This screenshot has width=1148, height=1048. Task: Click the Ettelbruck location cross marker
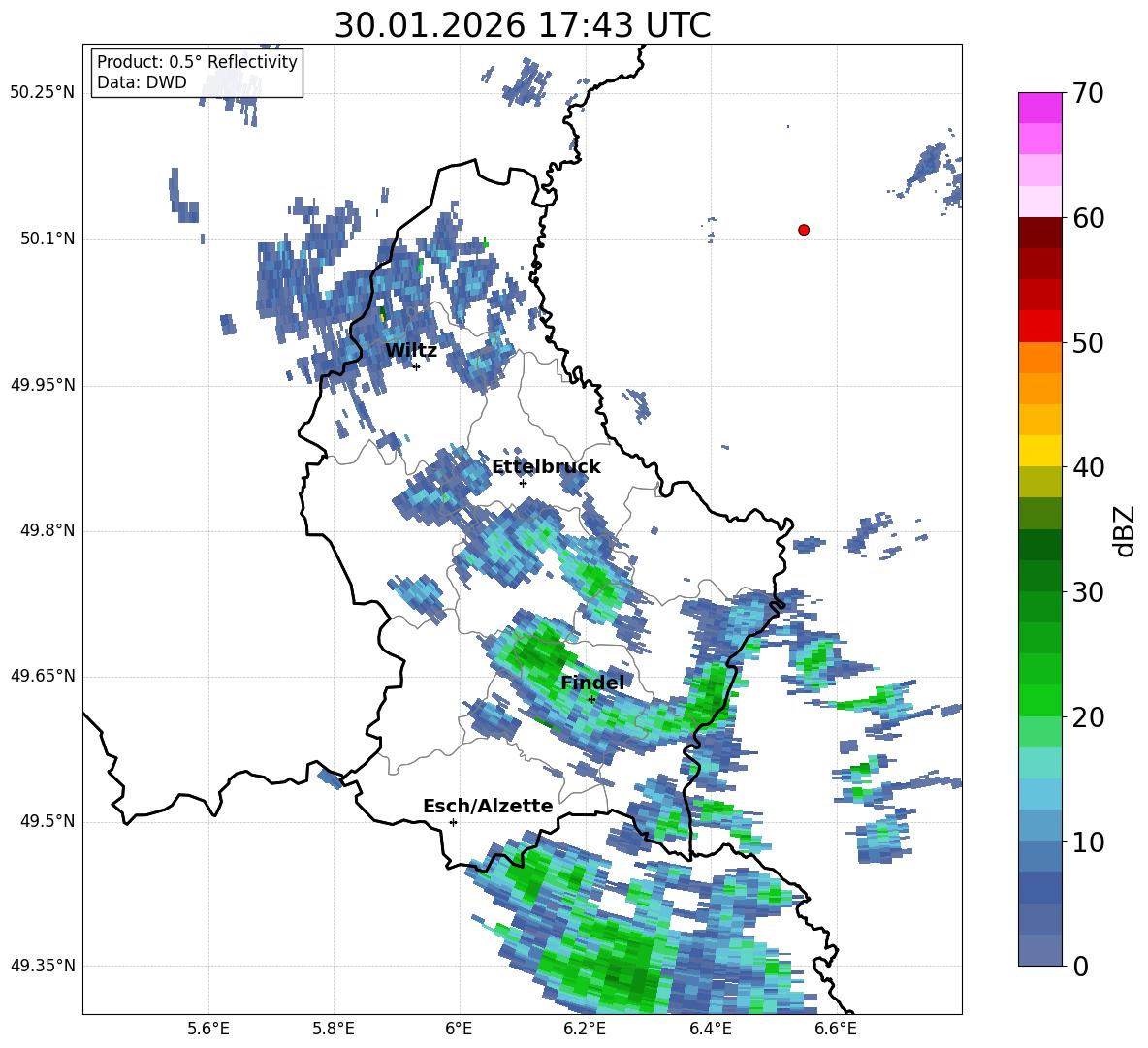tap(523, 483)
